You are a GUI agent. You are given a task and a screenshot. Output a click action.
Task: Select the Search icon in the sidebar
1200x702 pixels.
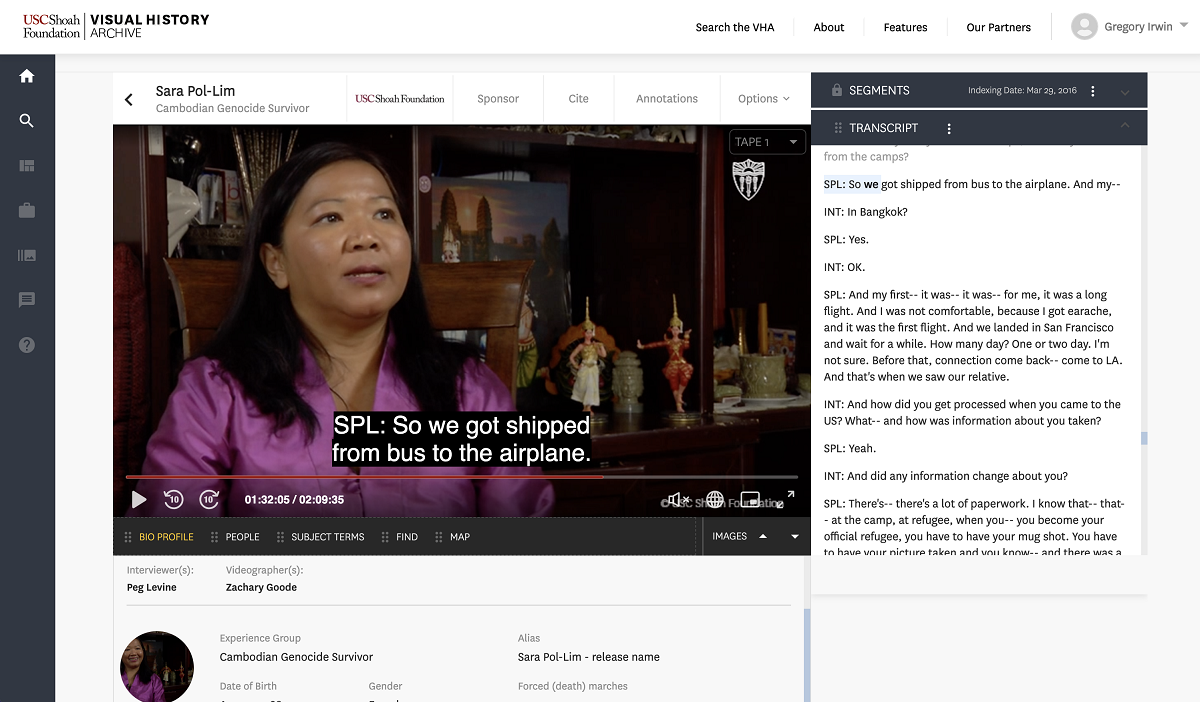[x=26, y=120]
